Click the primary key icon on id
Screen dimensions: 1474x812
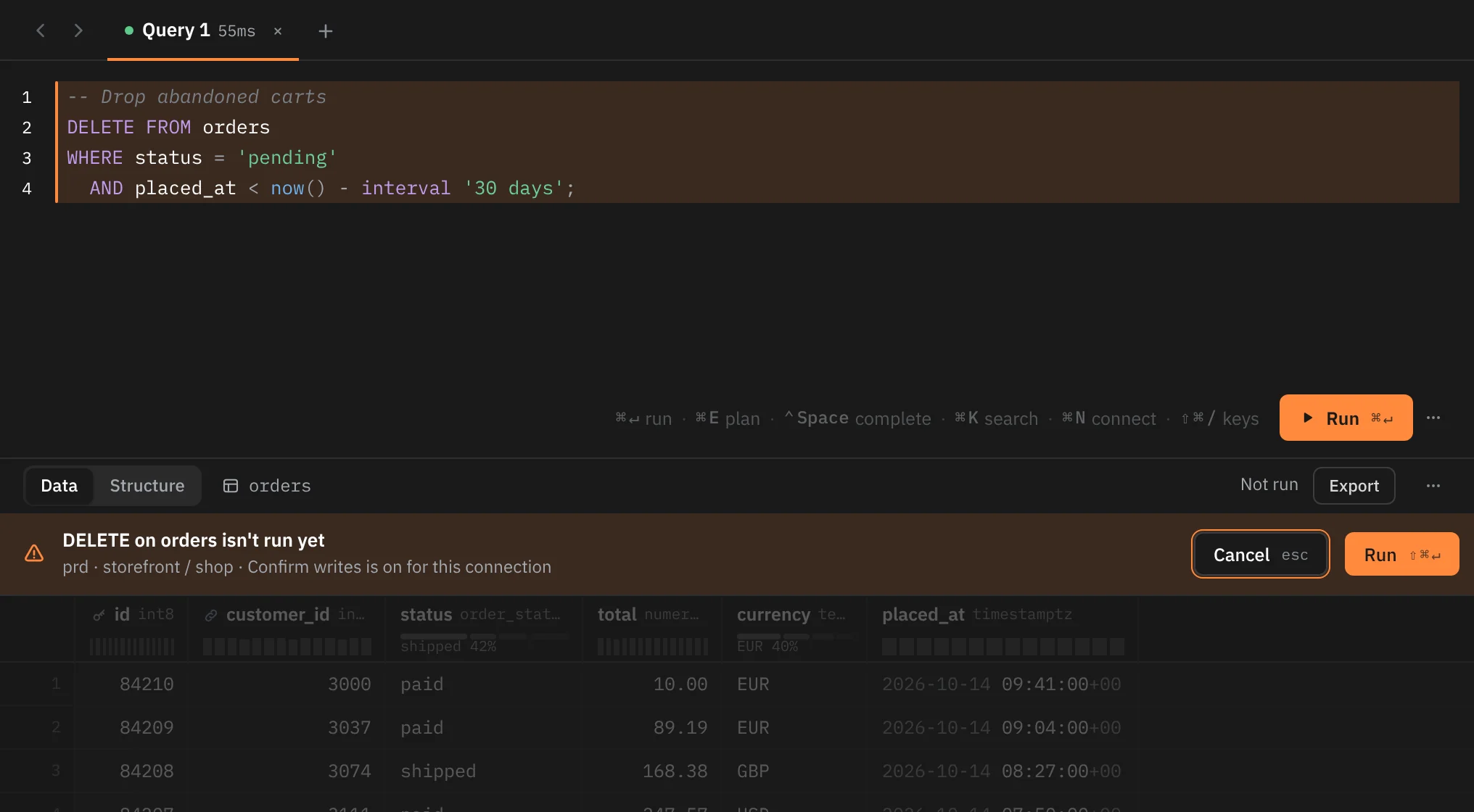pyautogui.click(x=99, y=616)
